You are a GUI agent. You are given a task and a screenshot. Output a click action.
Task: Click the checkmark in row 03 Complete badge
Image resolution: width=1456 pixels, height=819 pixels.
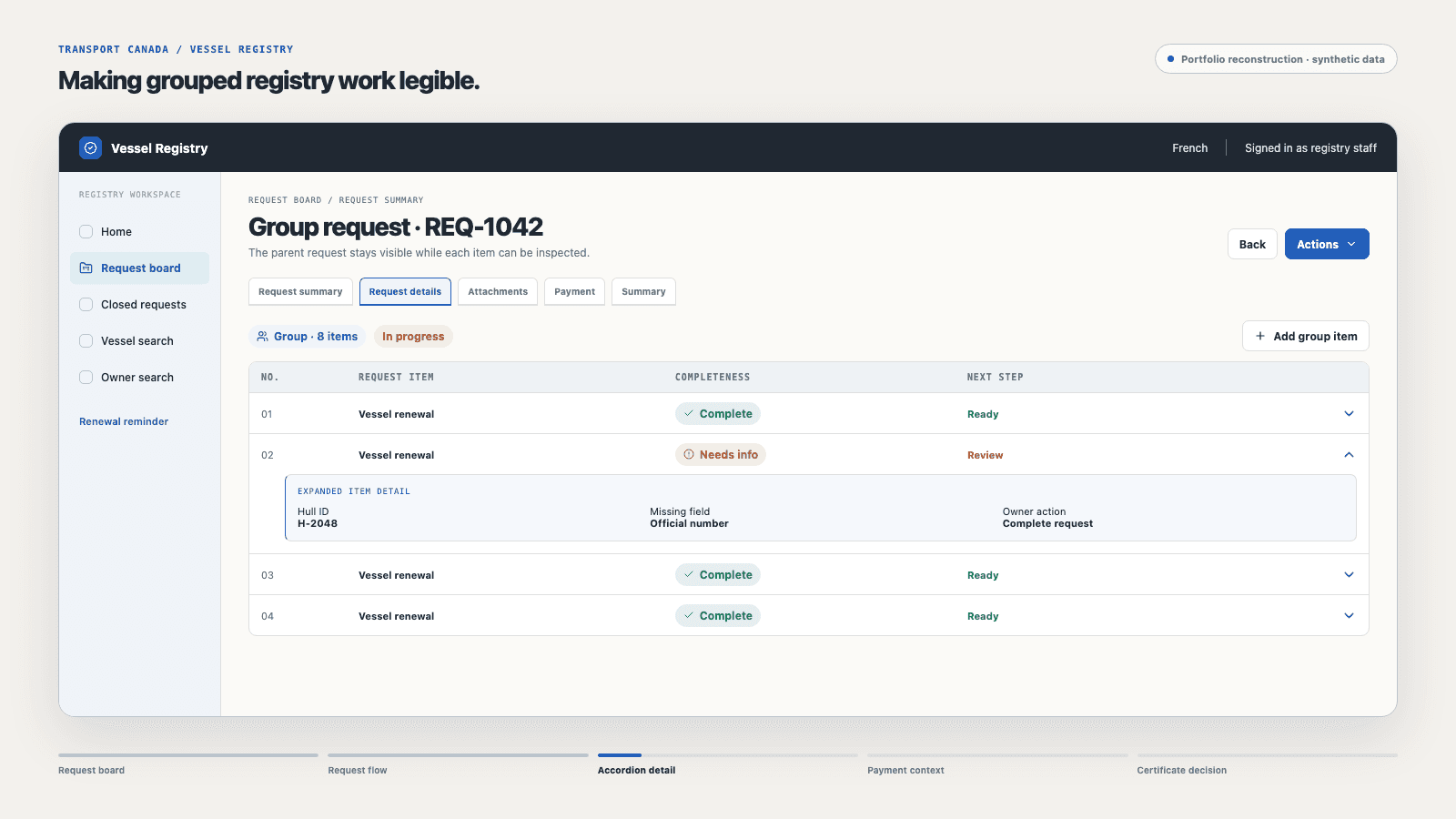[689, 575]
